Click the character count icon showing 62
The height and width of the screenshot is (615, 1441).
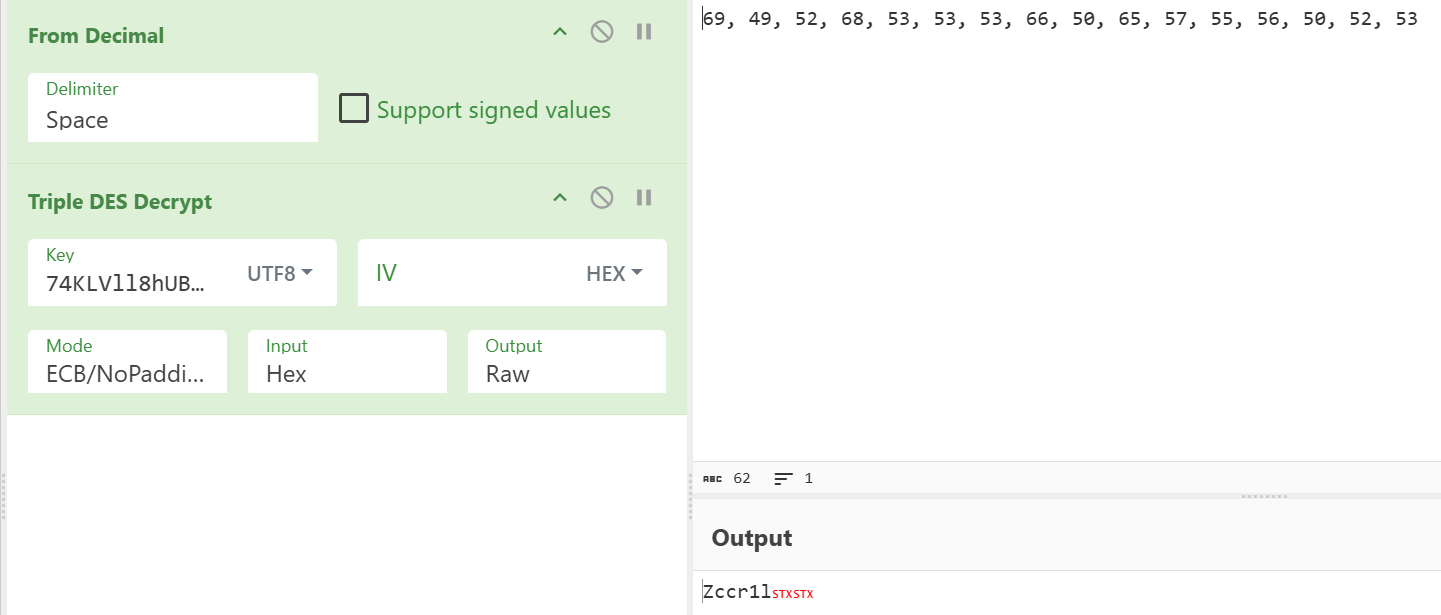[x=712, y=479]
